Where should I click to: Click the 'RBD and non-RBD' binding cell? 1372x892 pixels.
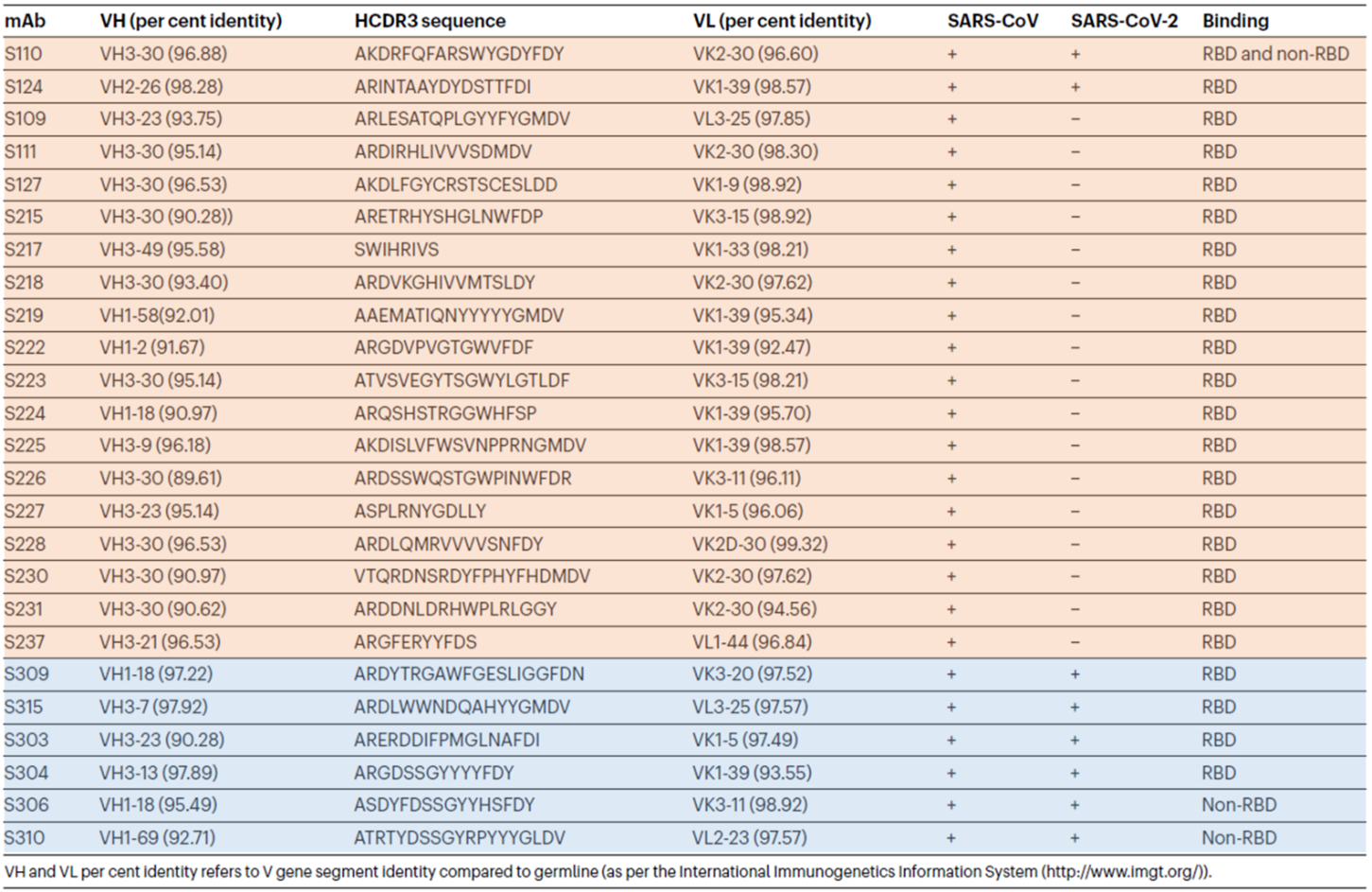[1275, 54]
